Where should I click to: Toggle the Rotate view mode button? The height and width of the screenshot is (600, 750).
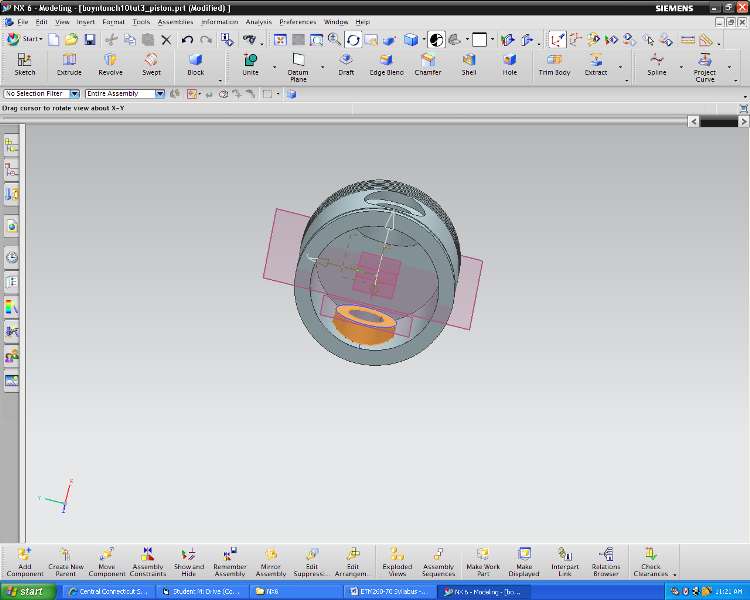coord(353,40)
